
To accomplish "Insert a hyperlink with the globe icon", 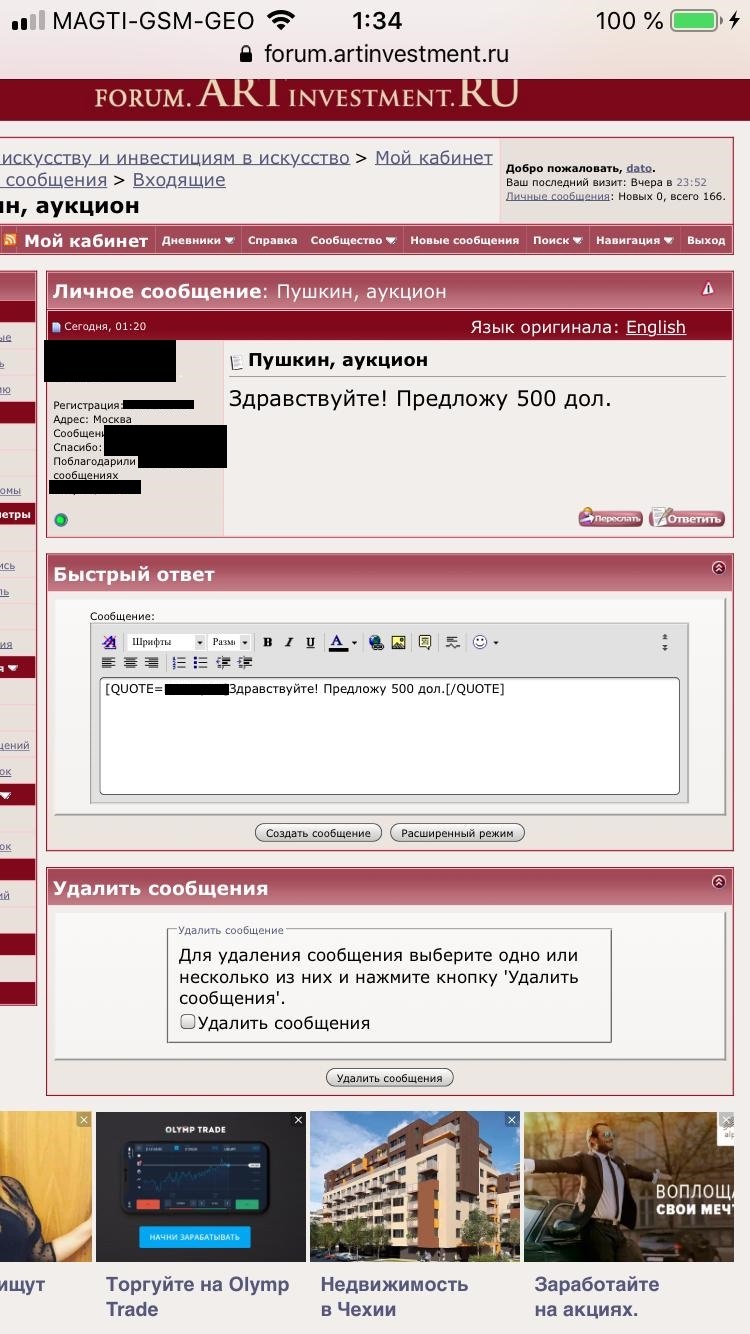I will 376,642.
